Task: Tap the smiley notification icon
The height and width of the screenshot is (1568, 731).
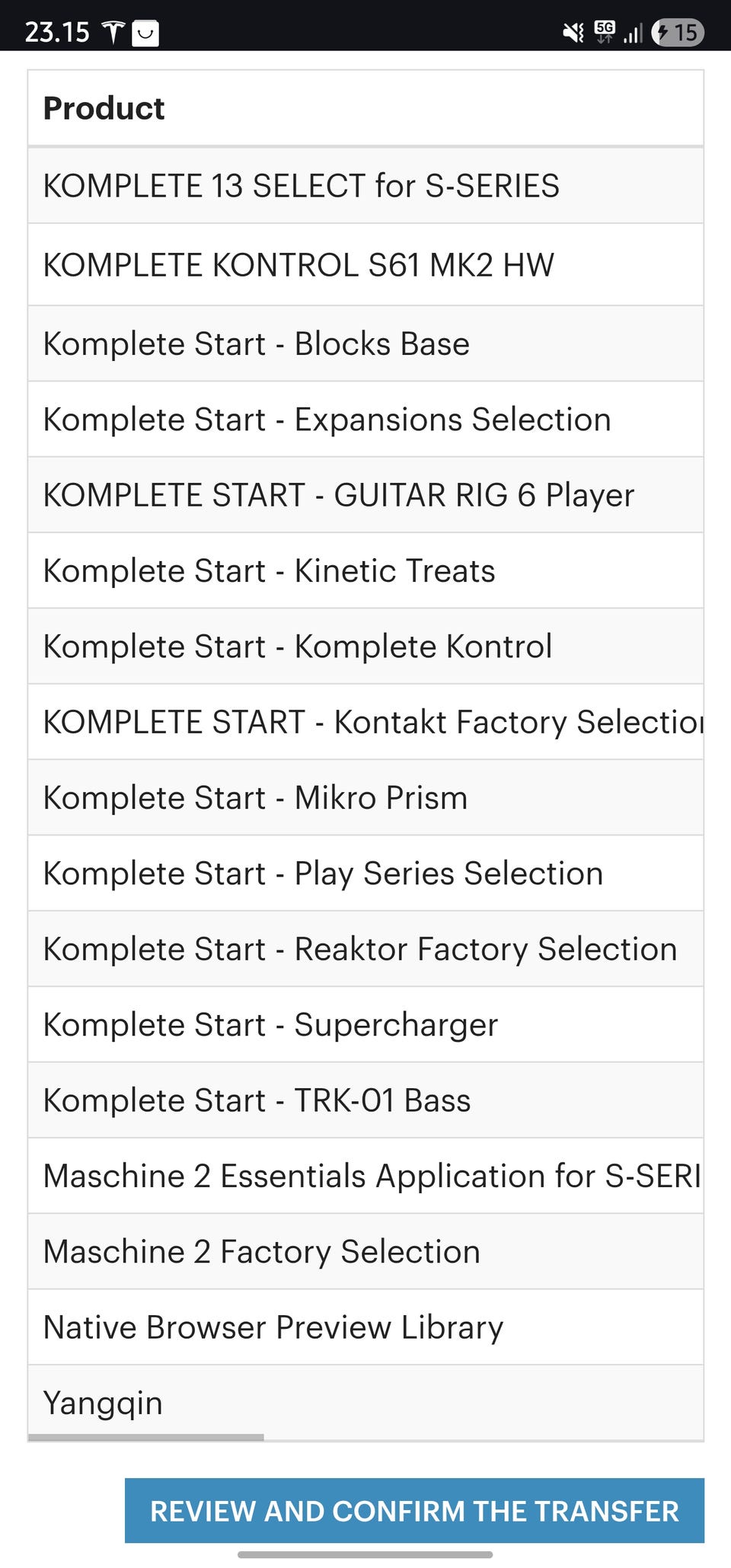Action: coord(145,33)
